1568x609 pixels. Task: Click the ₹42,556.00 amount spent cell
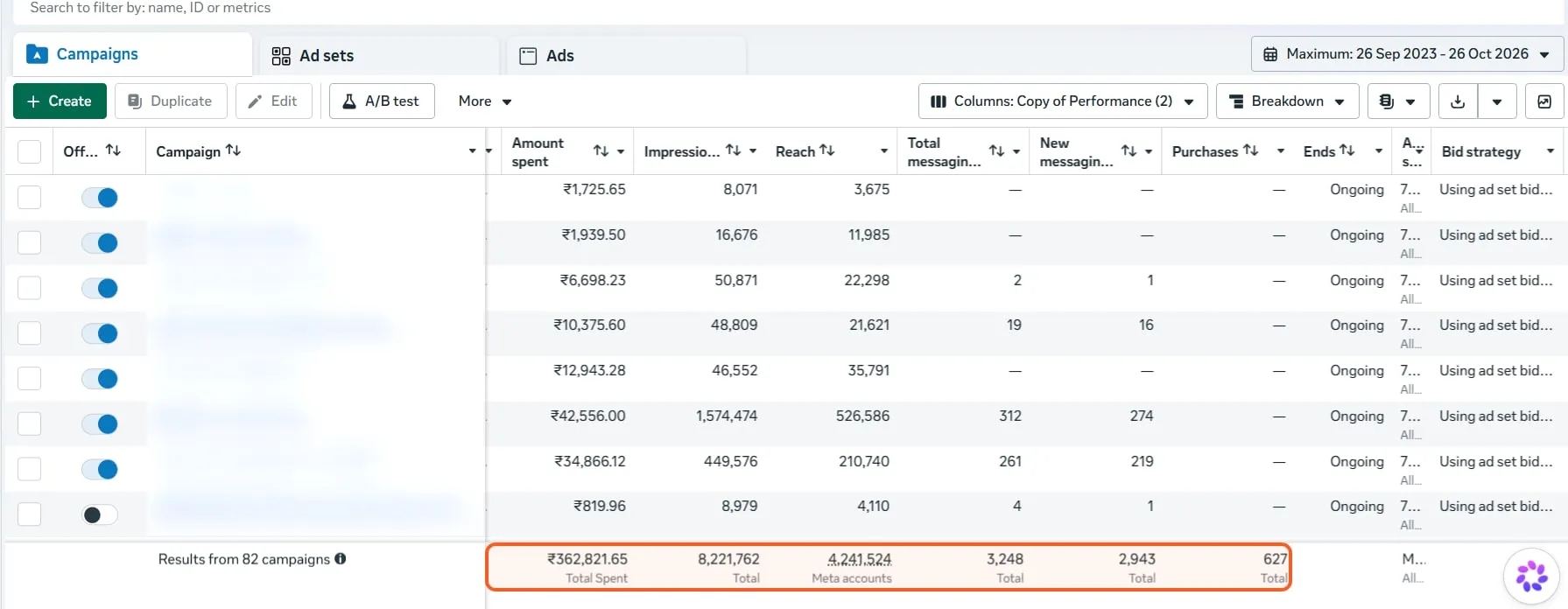coord(588,416)
